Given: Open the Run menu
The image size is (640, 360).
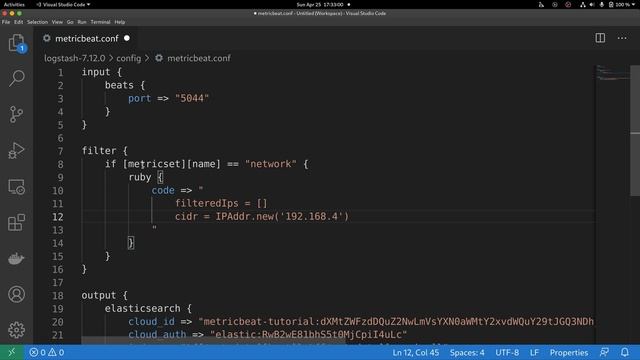Looking at the screenshot, I should coord(82,22).
